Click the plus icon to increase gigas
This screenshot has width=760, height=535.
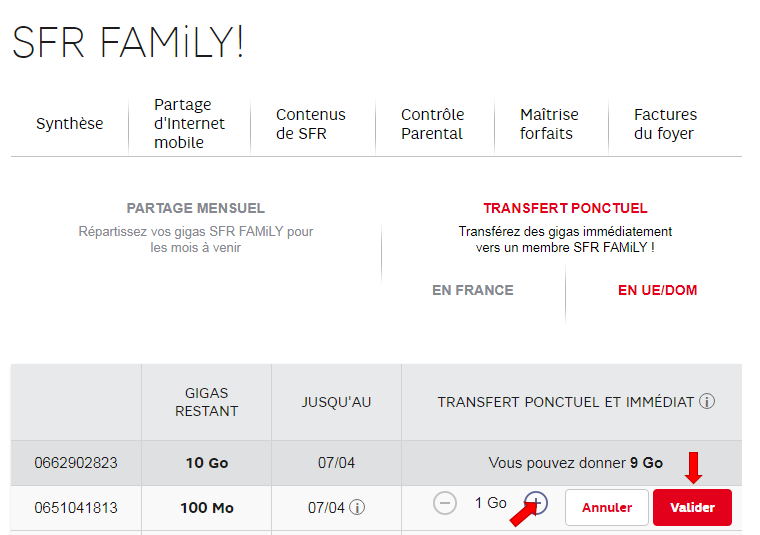pyautogui.click(x=537, y=503)
